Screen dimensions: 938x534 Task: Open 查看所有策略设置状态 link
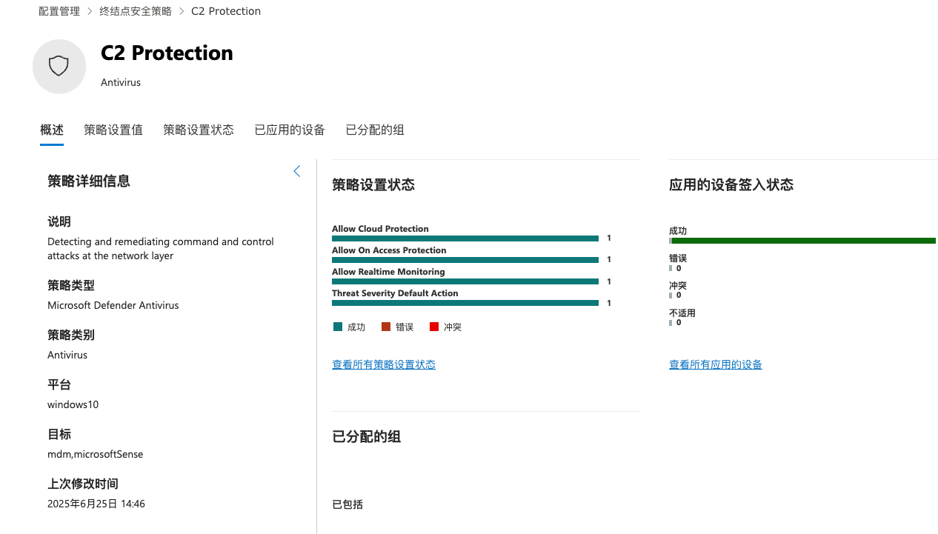383,365
